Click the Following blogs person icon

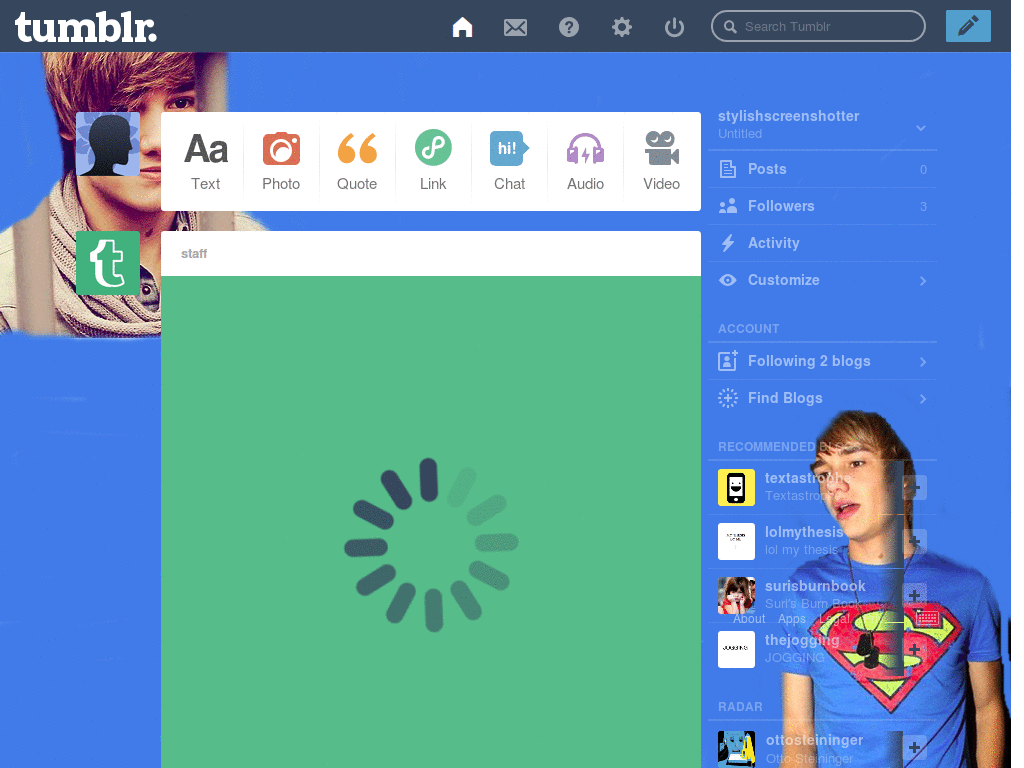(x=728, y=360)
